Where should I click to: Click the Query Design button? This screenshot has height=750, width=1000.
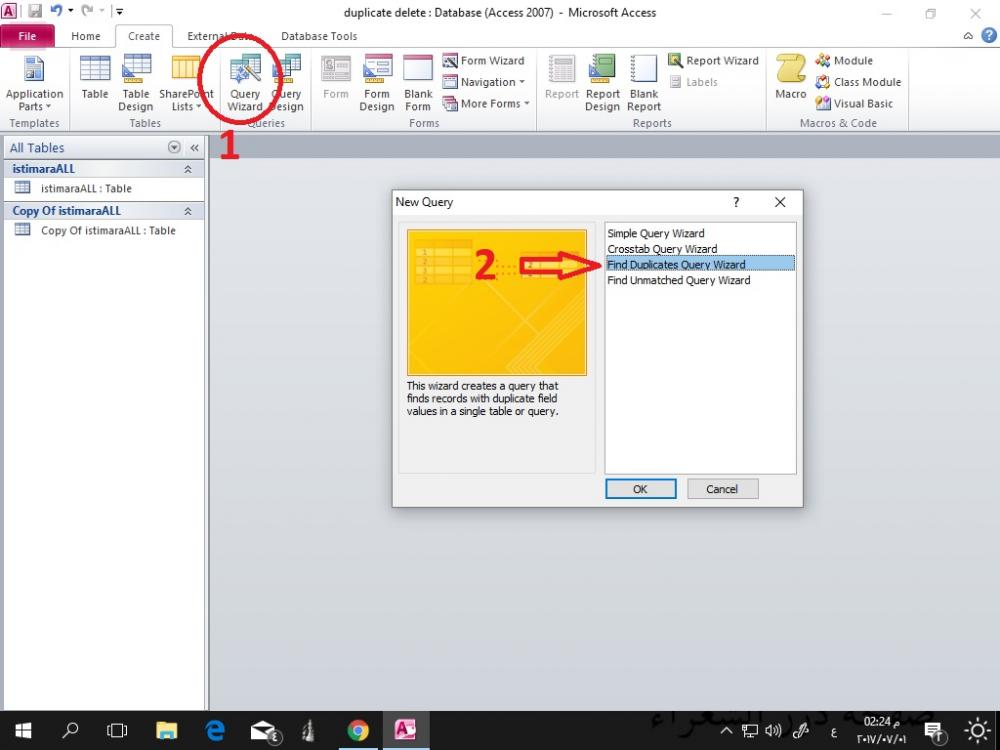tap(286, 84)
